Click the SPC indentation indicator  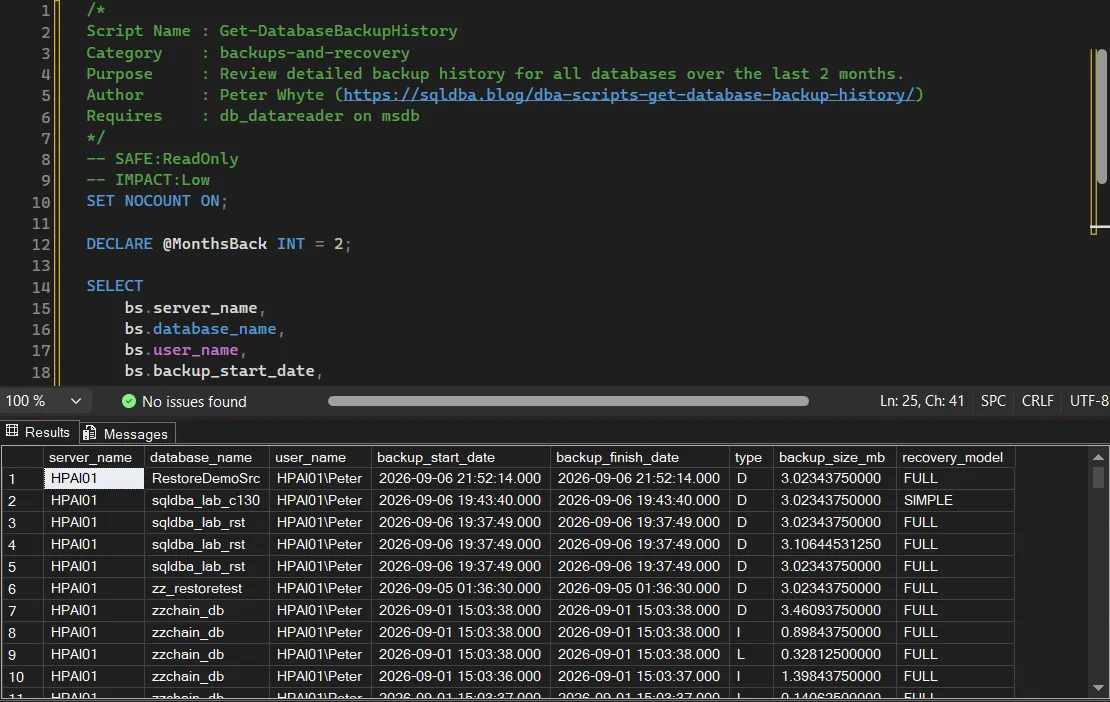993,401
